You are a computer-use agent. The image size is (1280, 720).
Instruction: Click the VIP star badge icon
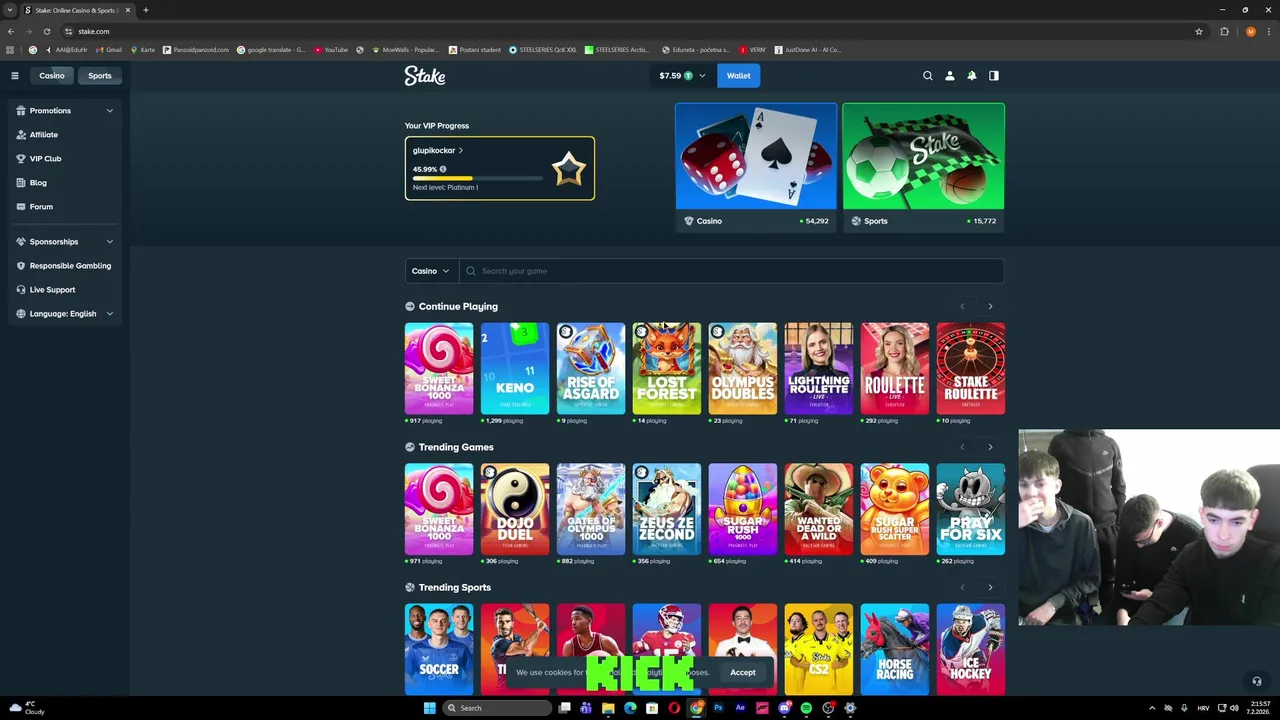click(x=568, y=169)
